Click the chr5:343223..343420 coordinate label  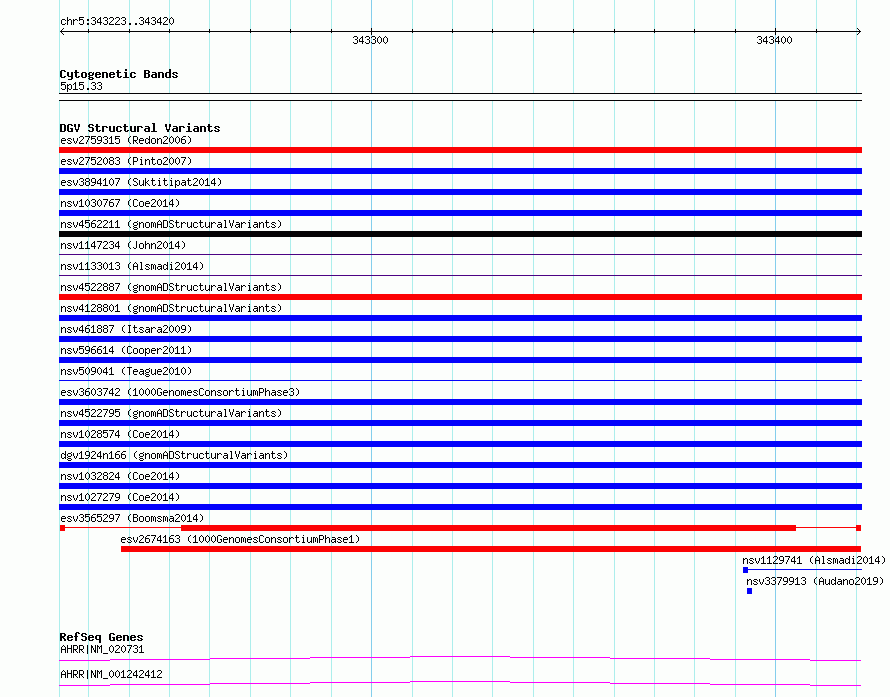point(117,22)
